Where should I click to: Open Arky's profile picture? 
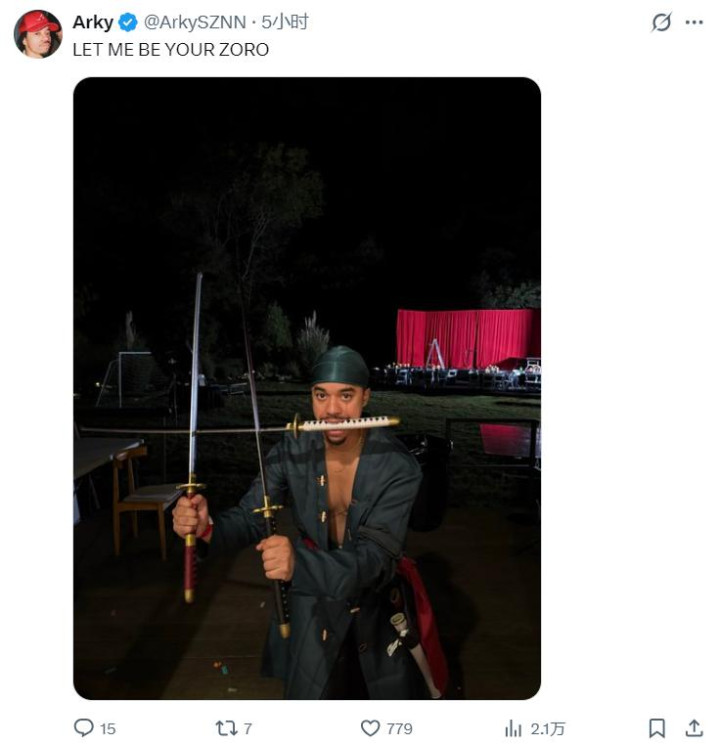click(38, 34)
